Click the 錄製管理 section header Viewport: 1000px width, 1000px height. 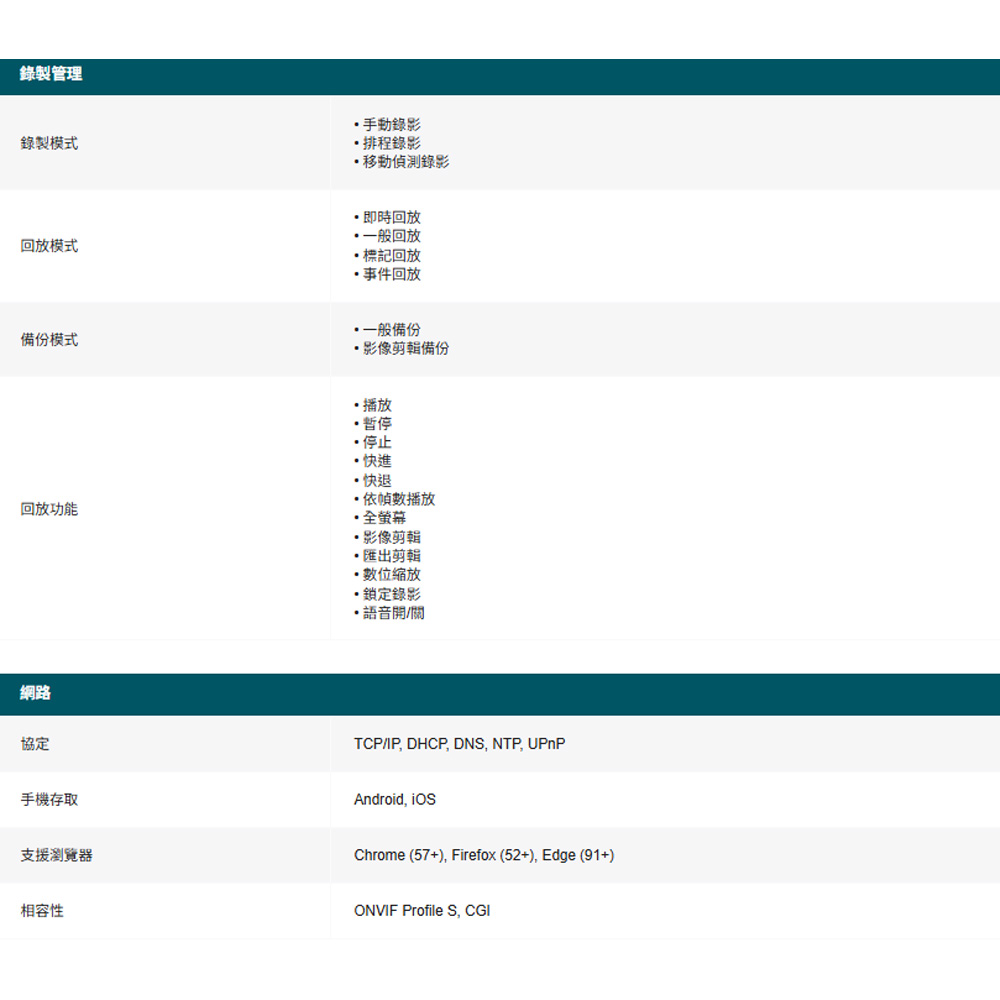click(x=52, y=74)
